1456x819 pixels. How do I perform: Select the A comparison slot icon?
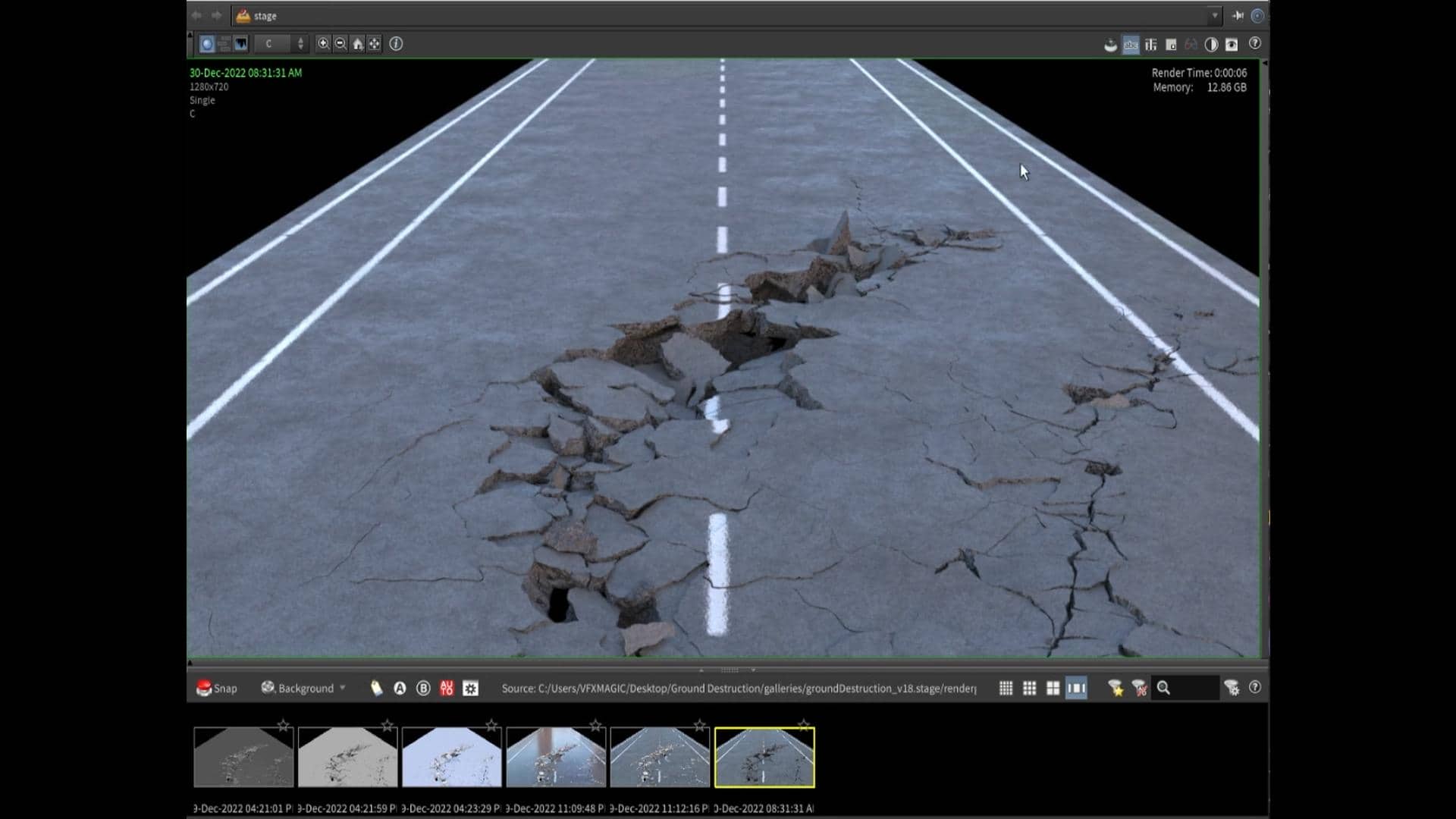point(400,688)
